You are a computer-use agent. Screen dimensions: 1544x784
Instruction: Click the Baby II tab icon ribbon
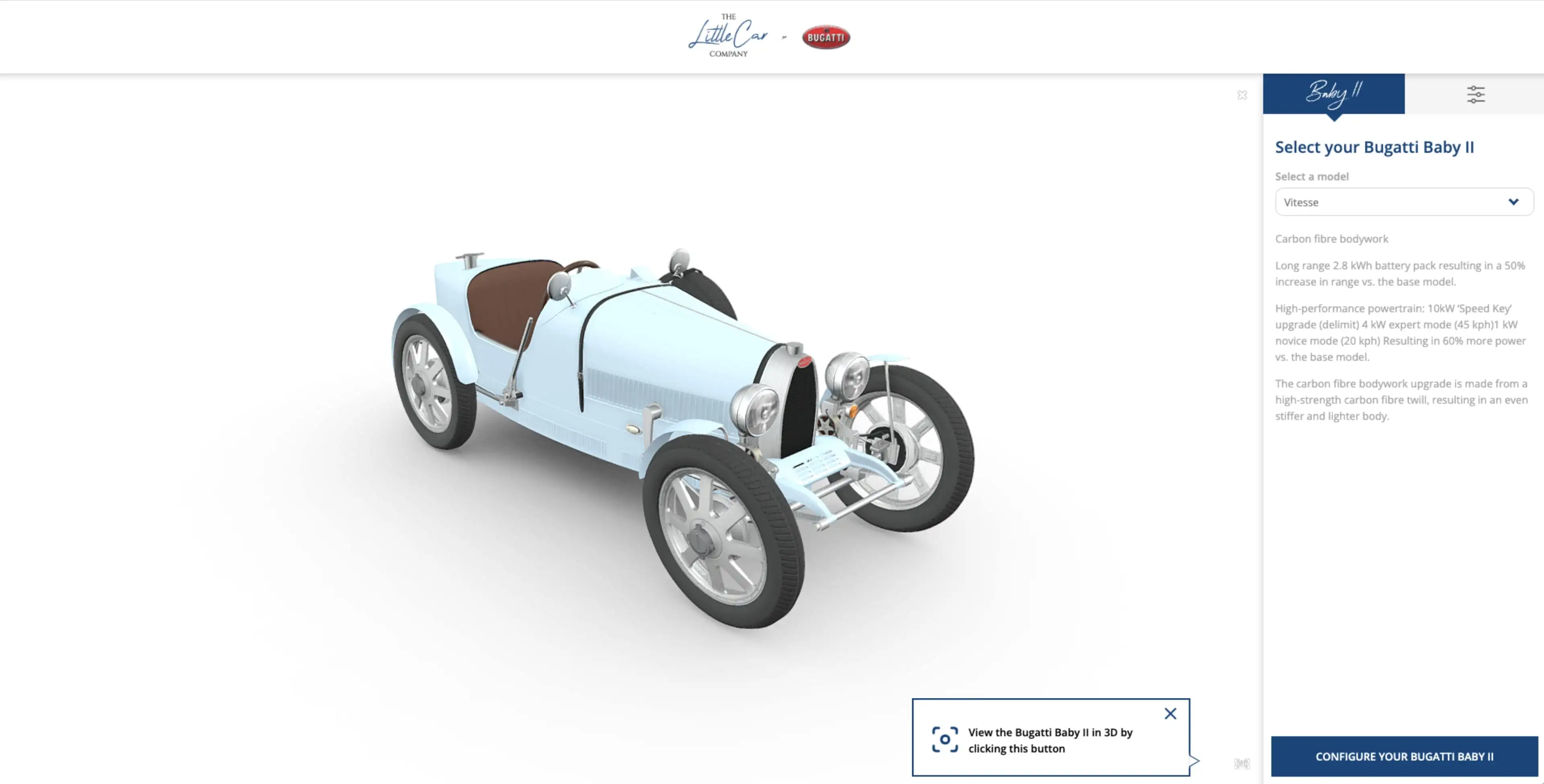(1334, 93)
